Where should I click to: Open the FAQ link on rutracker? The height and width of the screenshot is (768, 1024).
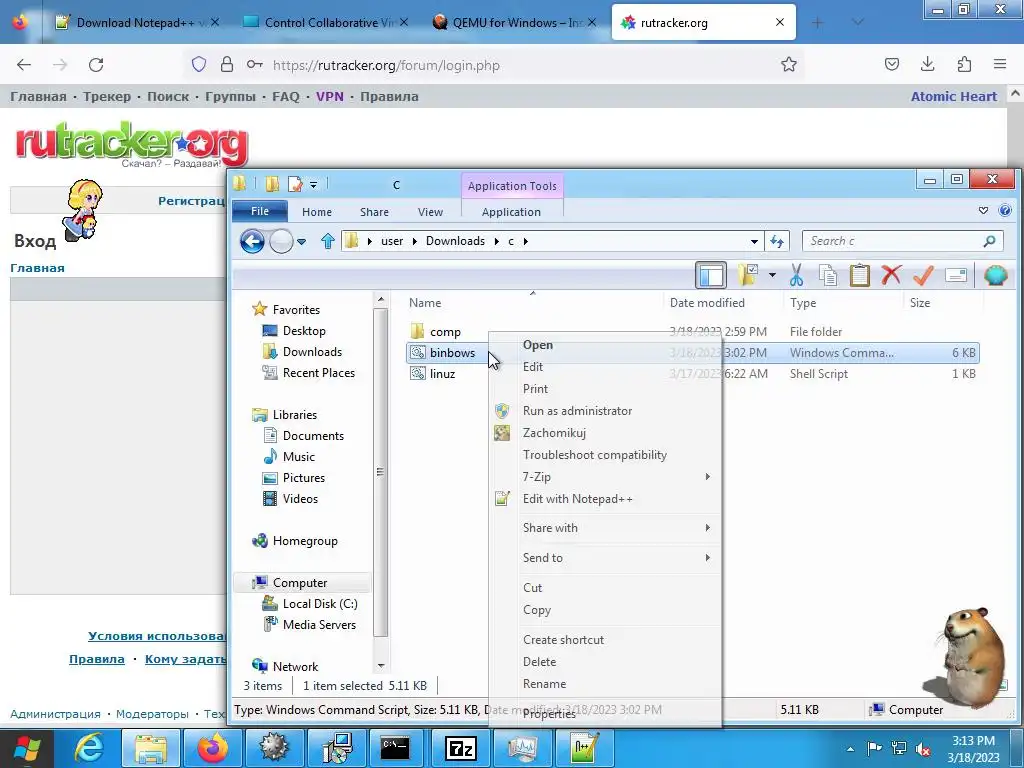pyautogui.click(x=285, y=97)
